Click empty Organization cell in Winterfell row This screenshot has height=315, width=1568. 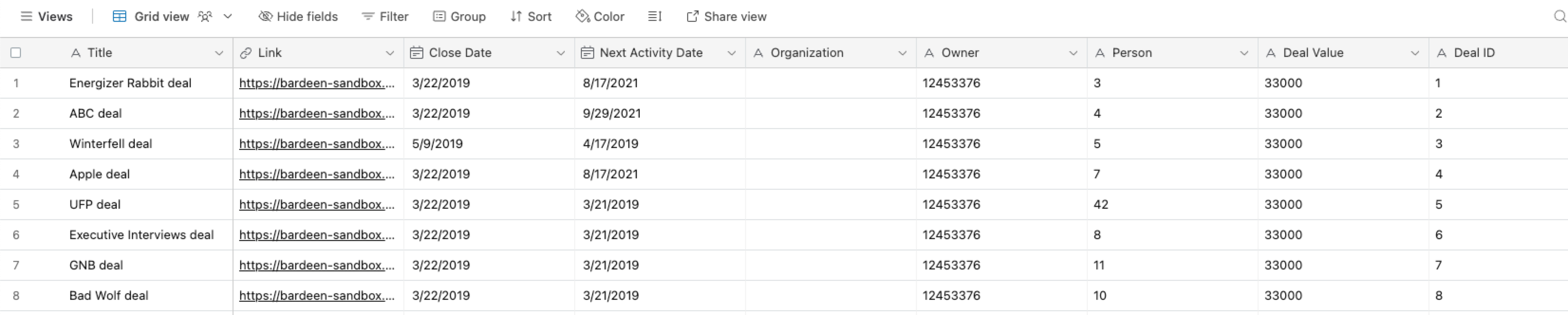pos(831,144)
